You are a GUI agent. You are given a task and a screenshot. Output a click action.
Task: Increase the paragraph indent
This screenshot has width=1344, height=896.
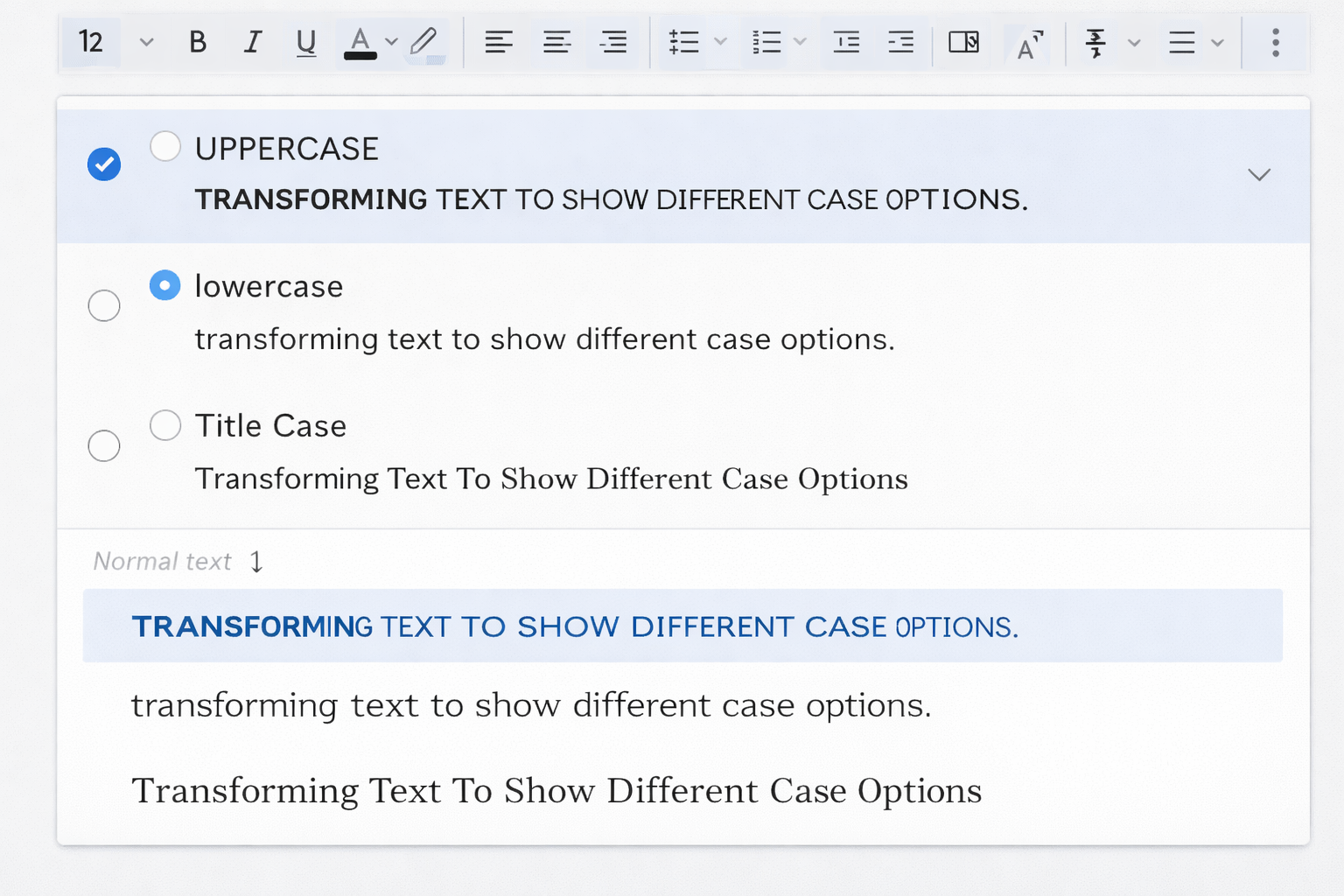(901, 42)
